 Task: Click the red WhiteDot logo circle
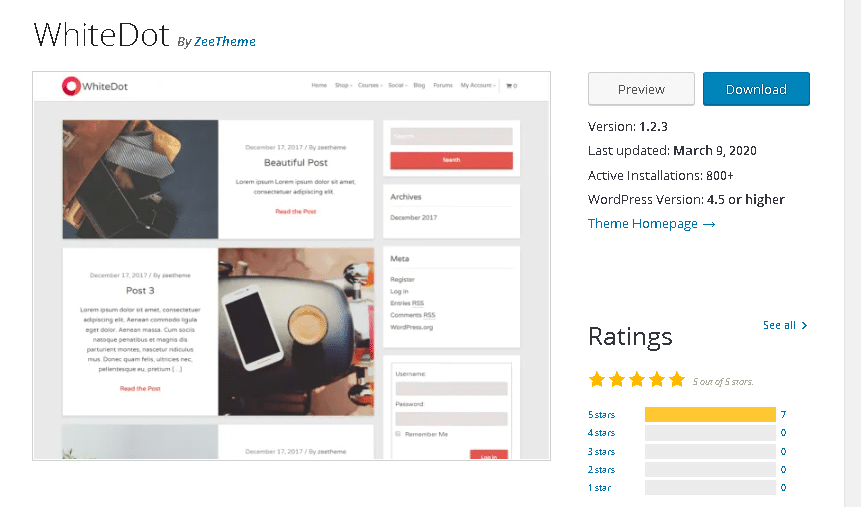pyautogui.click(x=71, y=86)
